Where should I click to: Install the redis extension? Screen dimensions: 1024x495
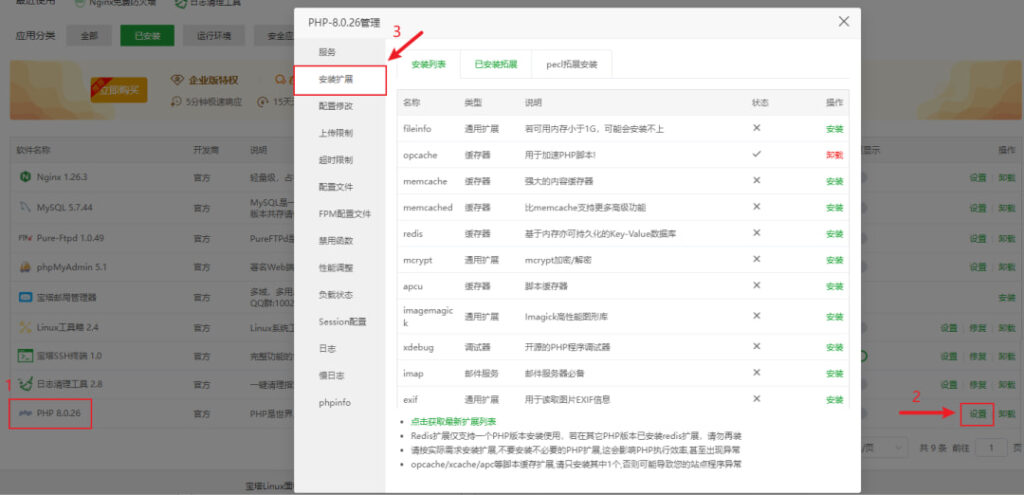835,233
